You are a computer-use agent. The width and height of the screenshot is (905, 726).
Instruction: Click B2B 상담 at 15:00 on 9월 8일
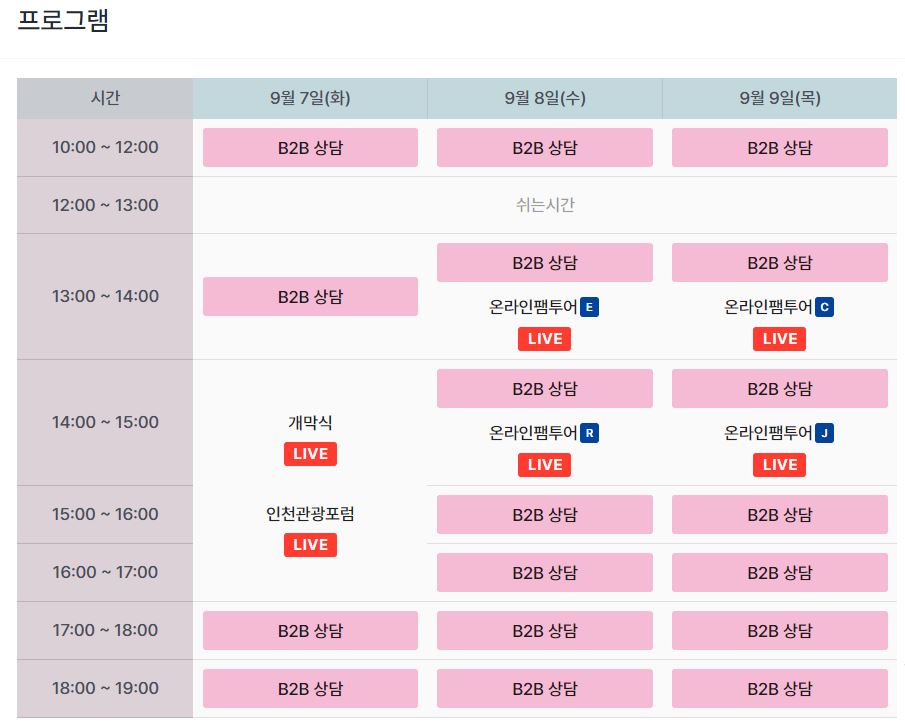click(x=545, y=515)
